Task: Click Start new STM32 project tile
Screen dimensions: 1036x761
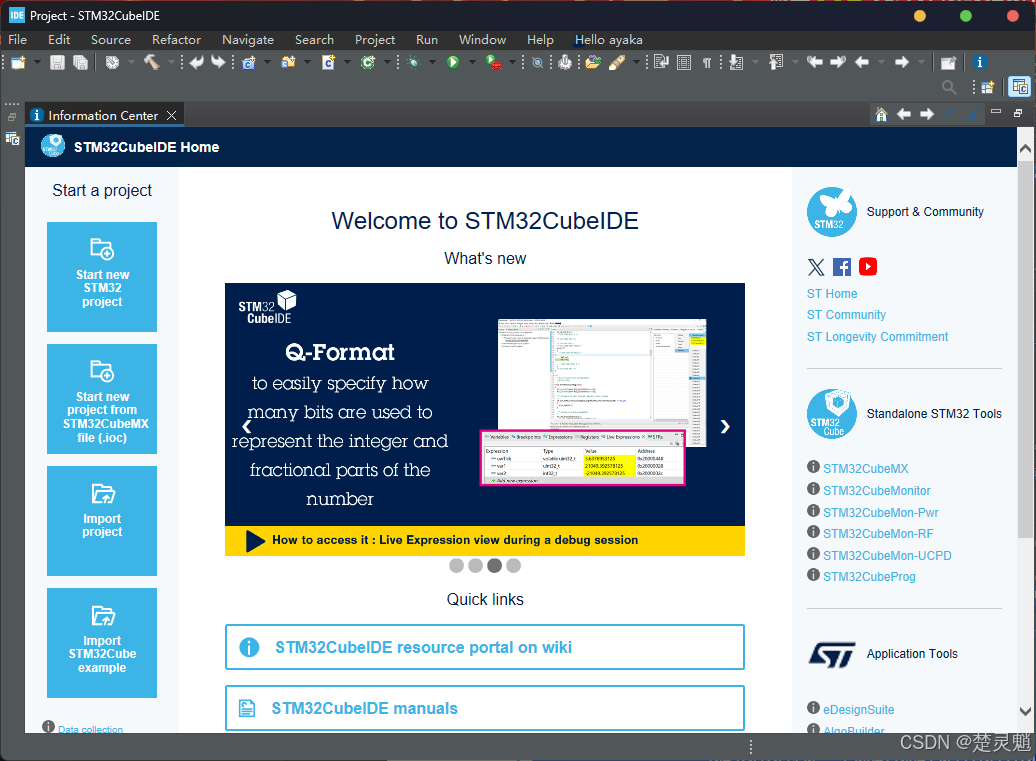Action: (102, 277)
